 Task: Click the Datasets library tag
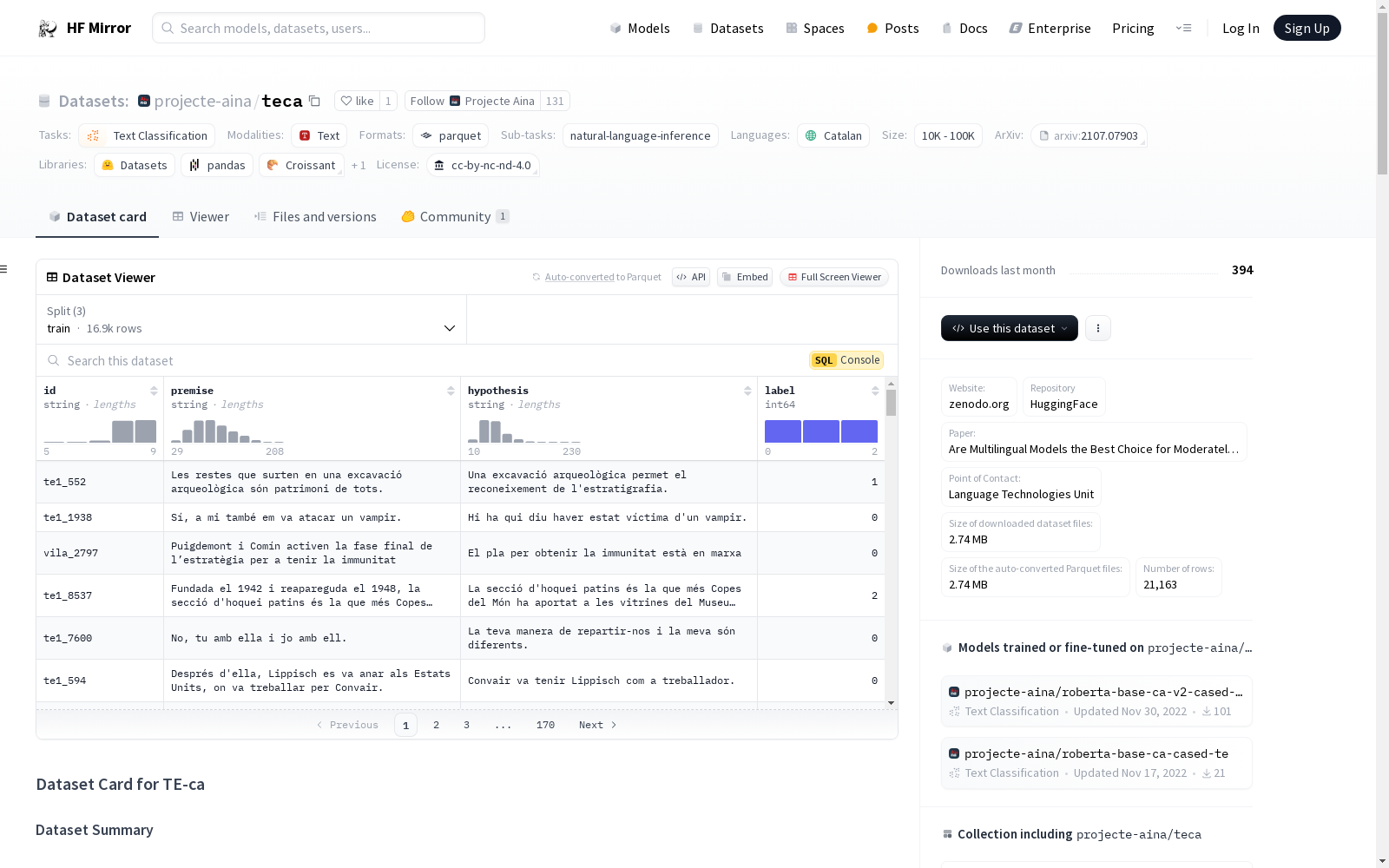point(135,165)
